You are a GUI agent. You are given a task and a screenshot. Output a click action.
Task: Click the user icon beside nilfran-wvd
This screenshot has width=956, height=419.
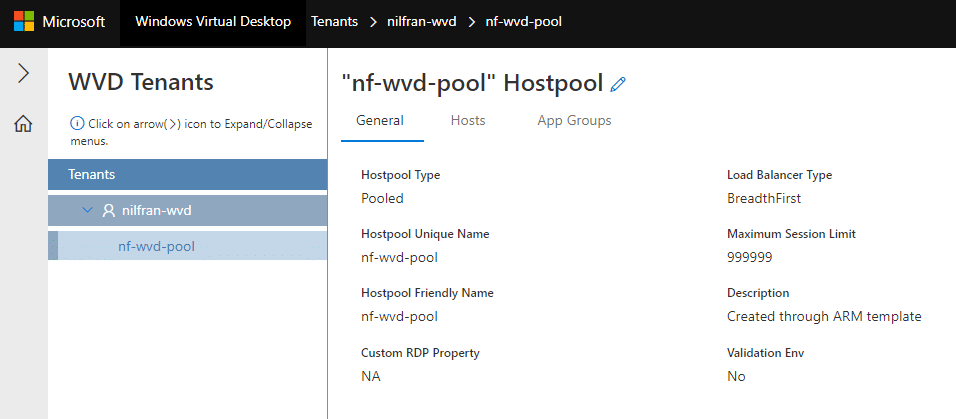click(x=109, y=210)
